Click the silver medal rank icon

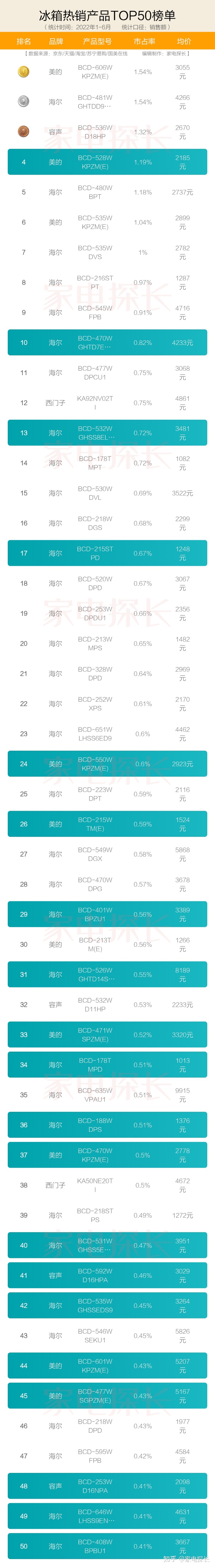pos(24,102)
